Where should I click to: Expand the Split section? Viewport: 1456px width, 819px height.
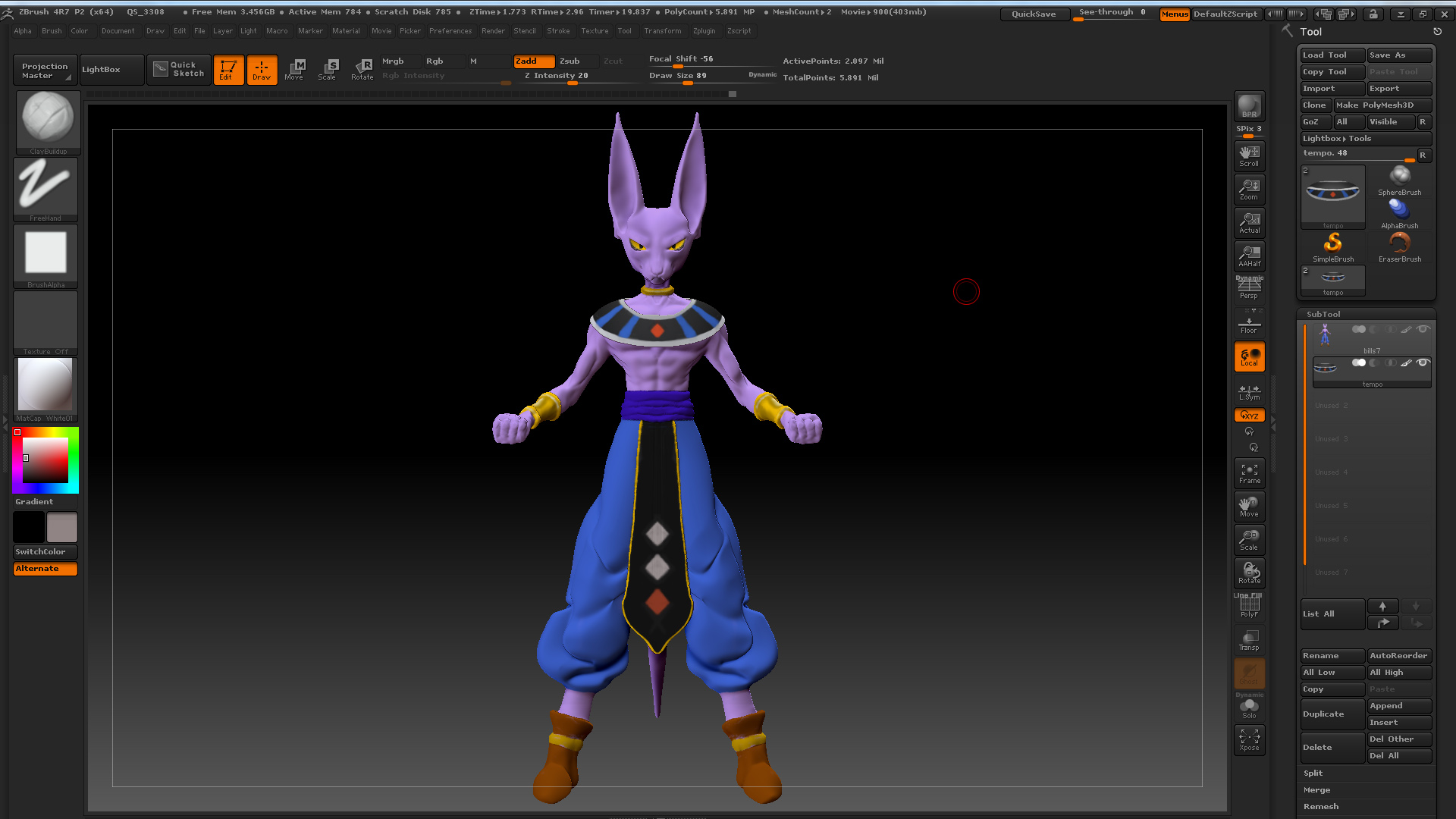pyautogui.click(x=1313, y=773)
